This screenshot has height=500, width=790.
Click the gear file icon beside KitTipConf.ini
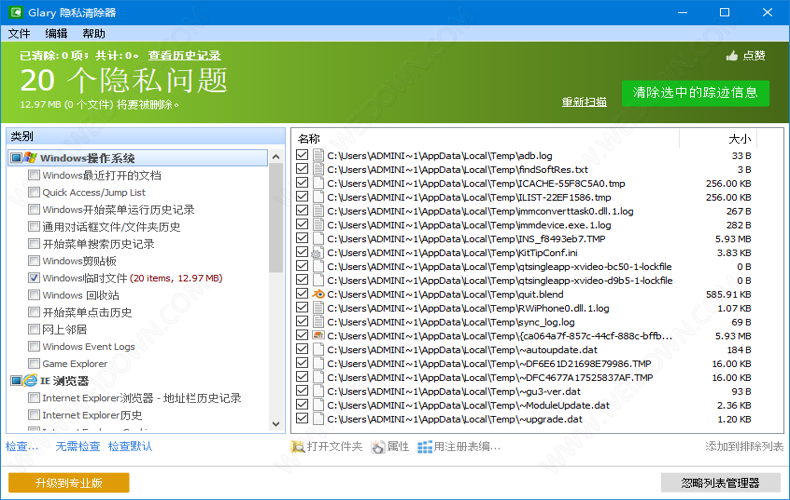click(318, 253)
